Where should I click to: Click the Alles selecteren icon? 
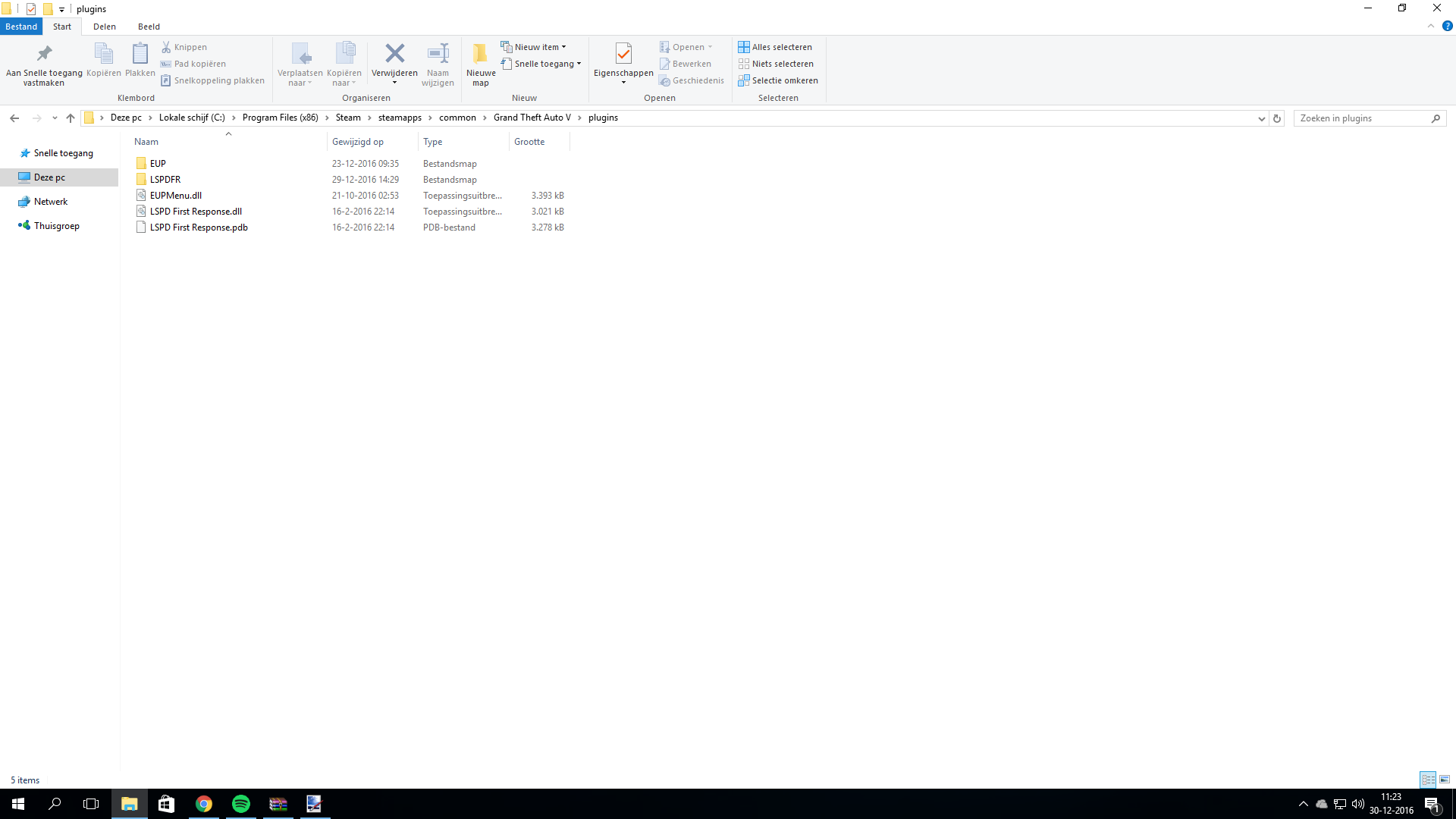(744, 47)
